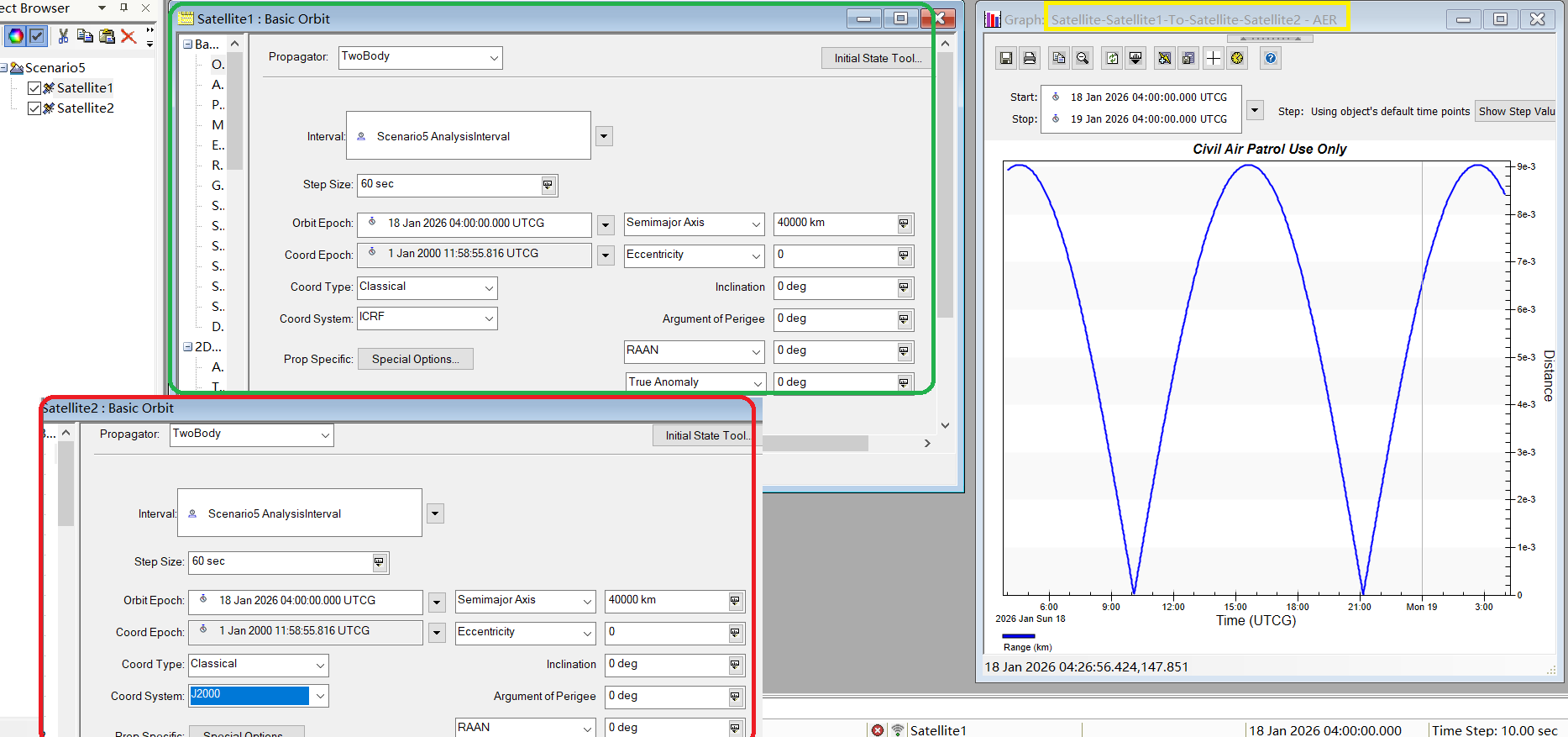Screen dimensions: 1568x737
Task: Zoom out the graph with the magnifier icon
Action: coord(1083,58)
